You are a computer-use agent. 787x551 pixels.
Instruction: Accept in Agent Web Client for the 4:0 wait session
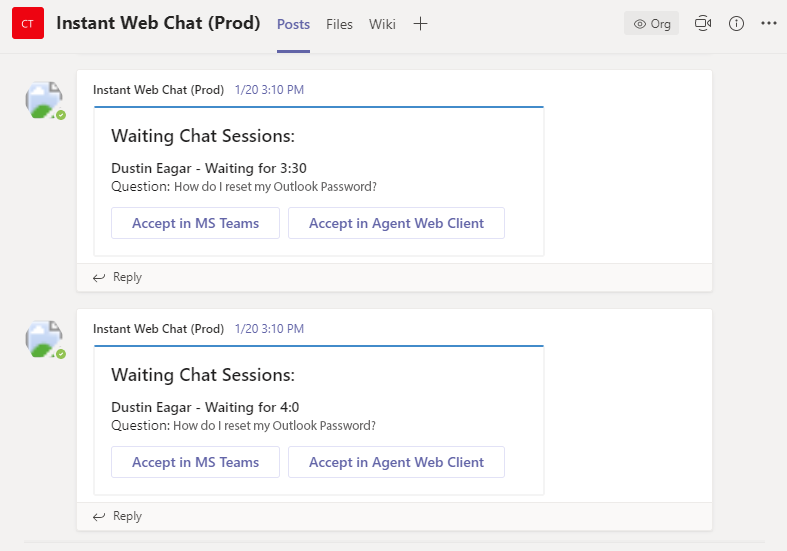pyautogui.click(x=396, y=462)
